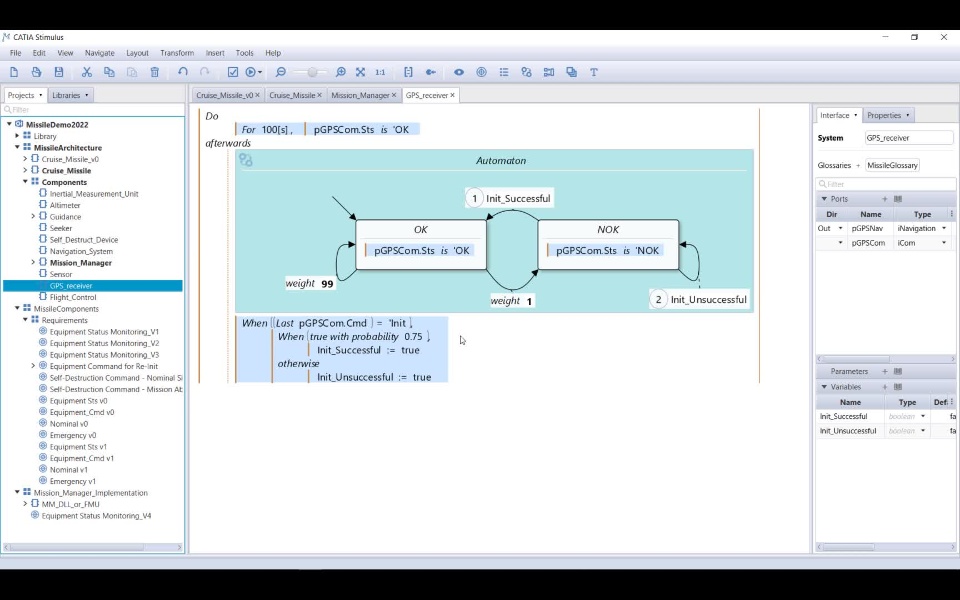960x600 pixels.
Task: Click the brackets icon in the toolbar
Action: coord(408,72)
